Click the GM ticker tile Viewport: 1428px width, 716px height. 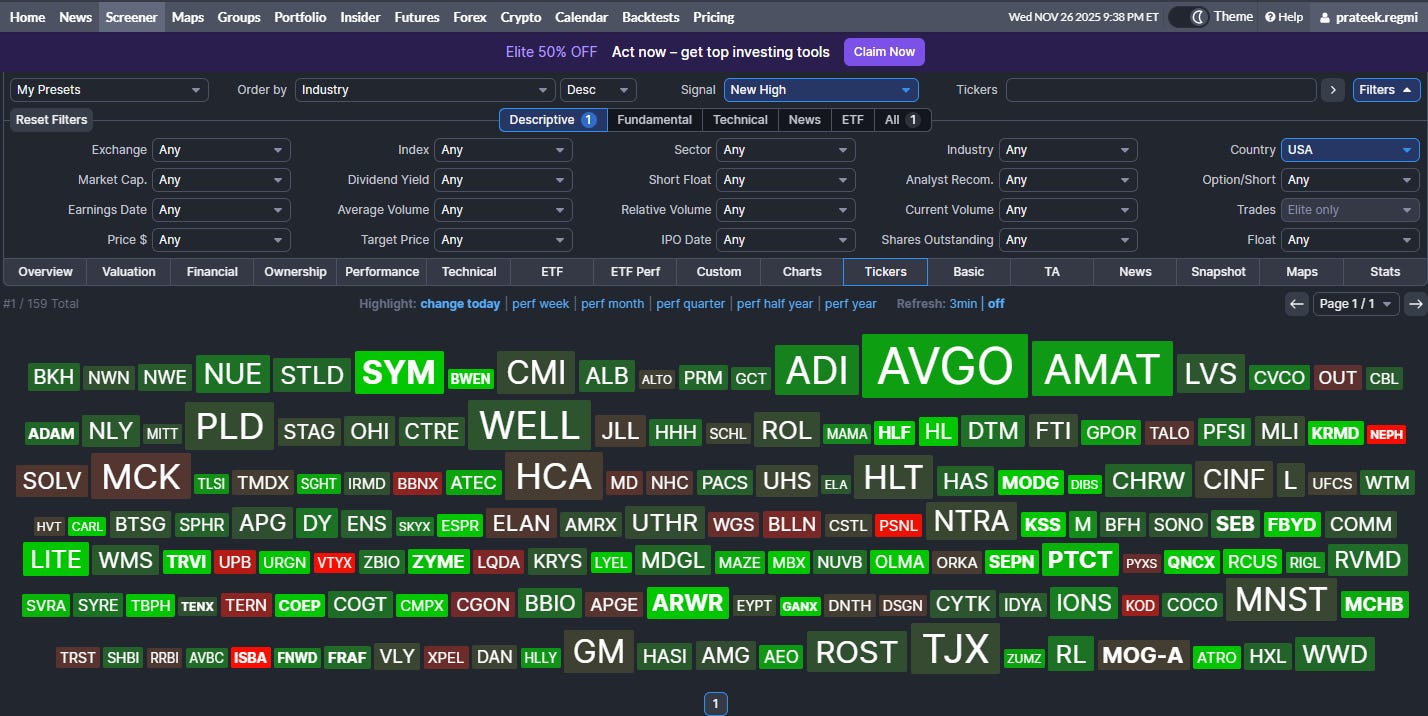point(598,652)
